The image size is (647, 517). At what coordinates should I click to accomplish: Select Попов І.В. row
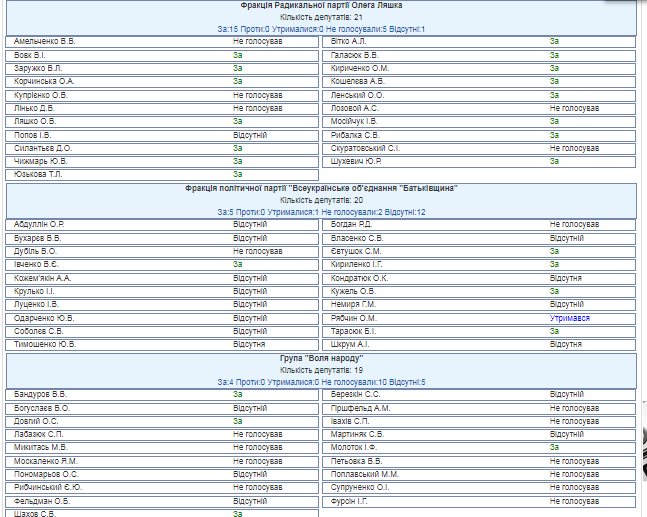coord(162,136)
